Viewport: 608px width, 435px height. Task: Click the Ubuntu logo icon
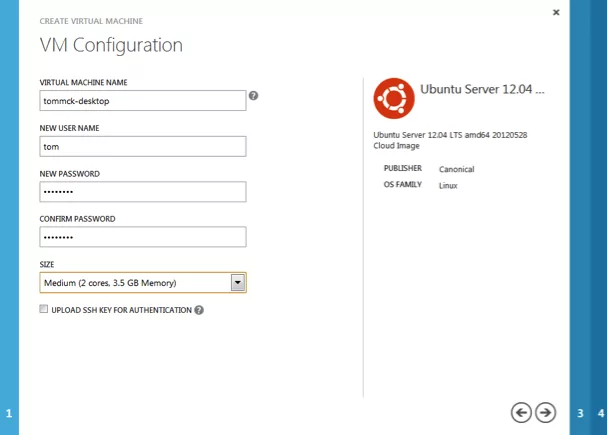point(394,98)
